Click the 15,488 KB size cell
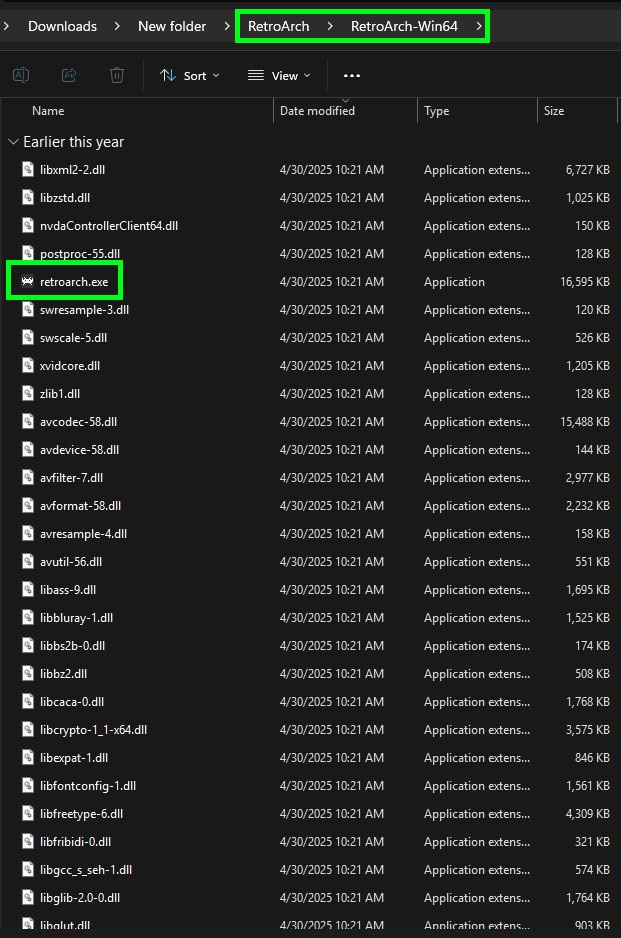This screenshot has width=621, height=938. [x=585, y=422]
